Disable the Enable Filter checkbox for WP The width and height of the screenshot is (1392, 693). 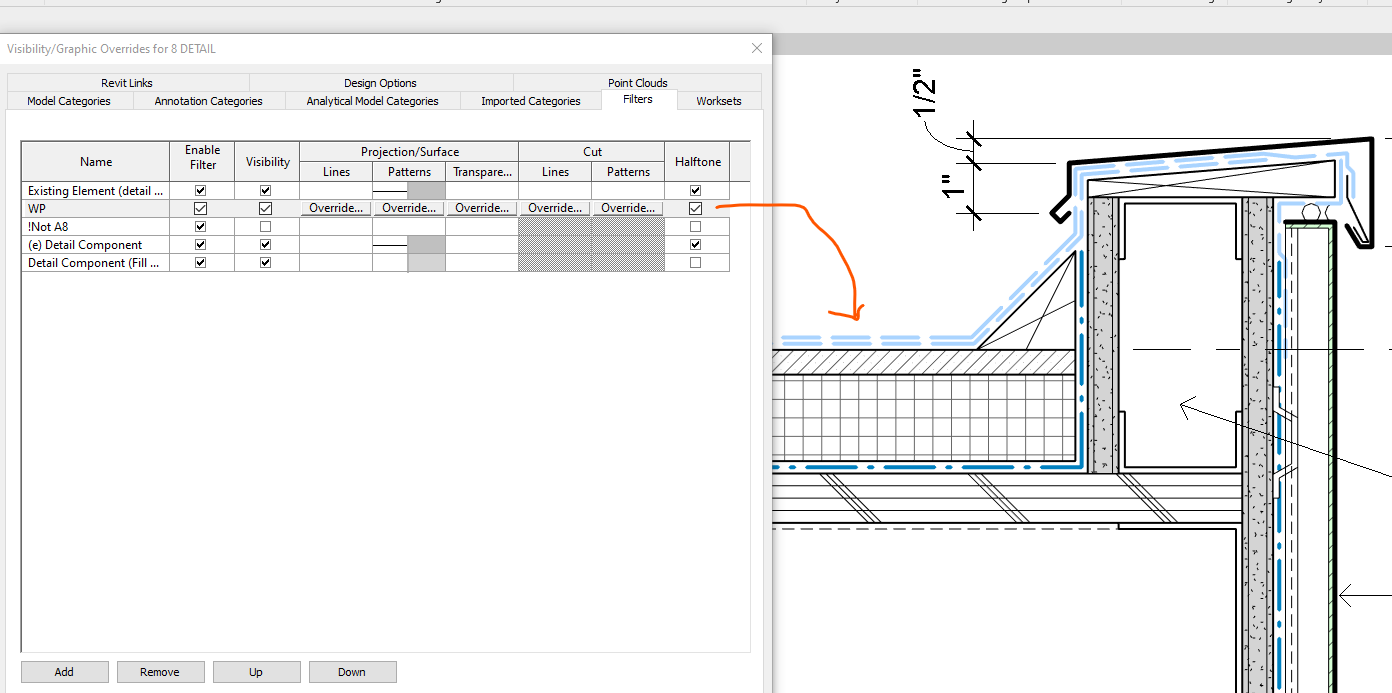(x=200, y=208)
